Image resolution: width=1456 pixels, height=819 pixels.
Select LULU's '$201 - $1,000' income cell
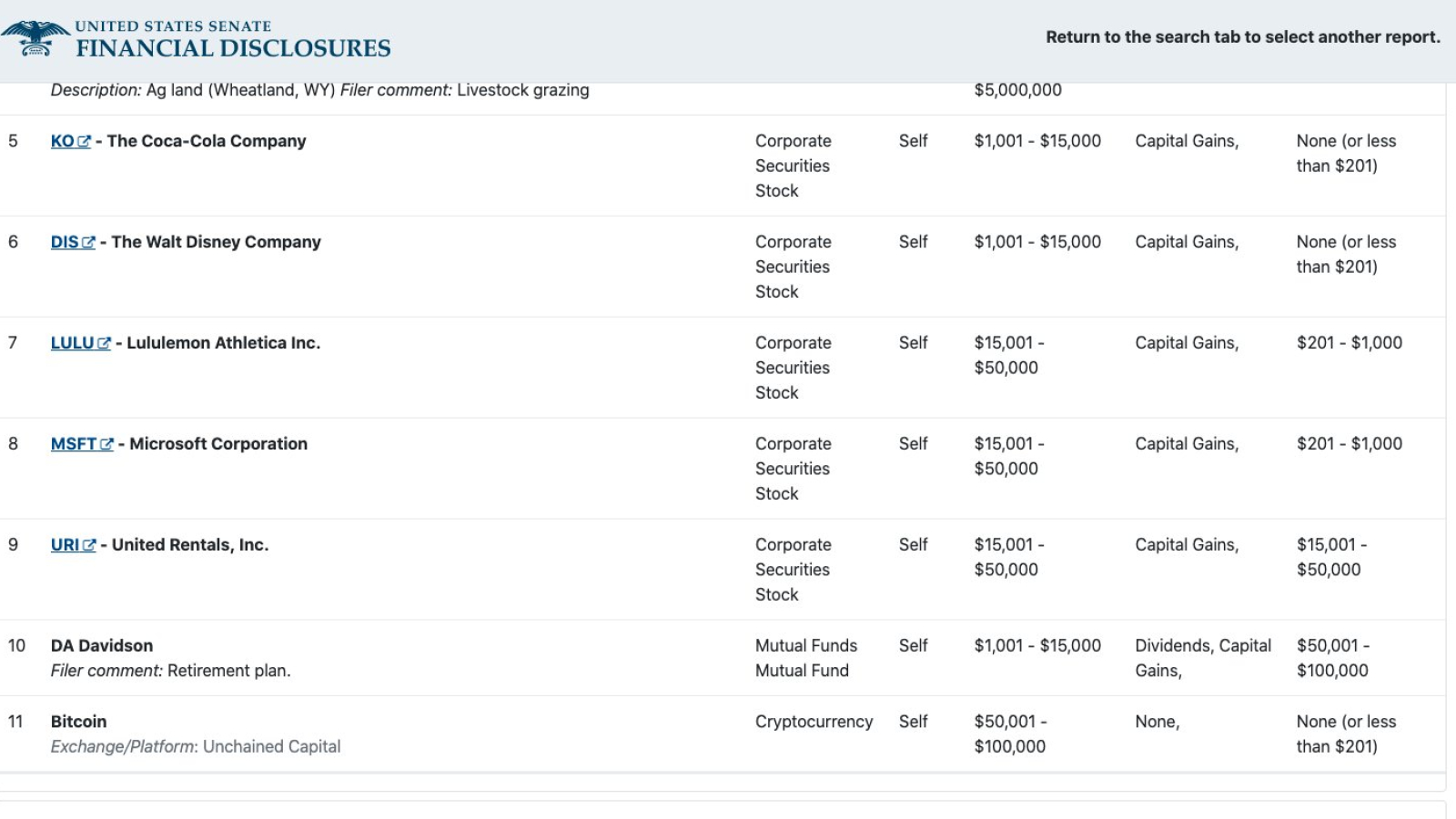pos(1350,343)
